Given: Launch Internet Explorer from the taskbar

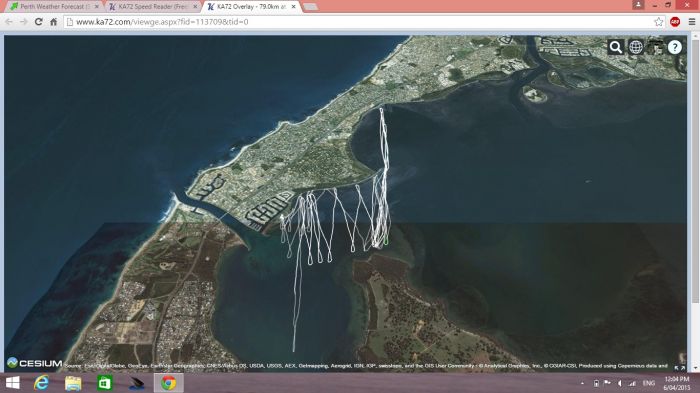Looking at the screenshot, I should (42, 383).
